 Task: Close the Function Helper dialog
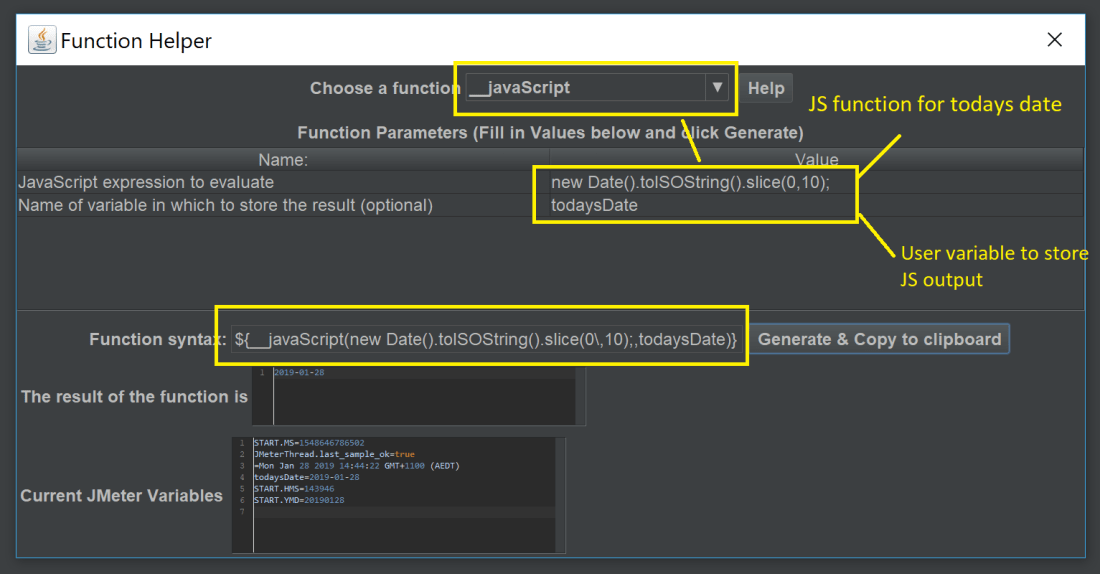[x=1054, y=40]
